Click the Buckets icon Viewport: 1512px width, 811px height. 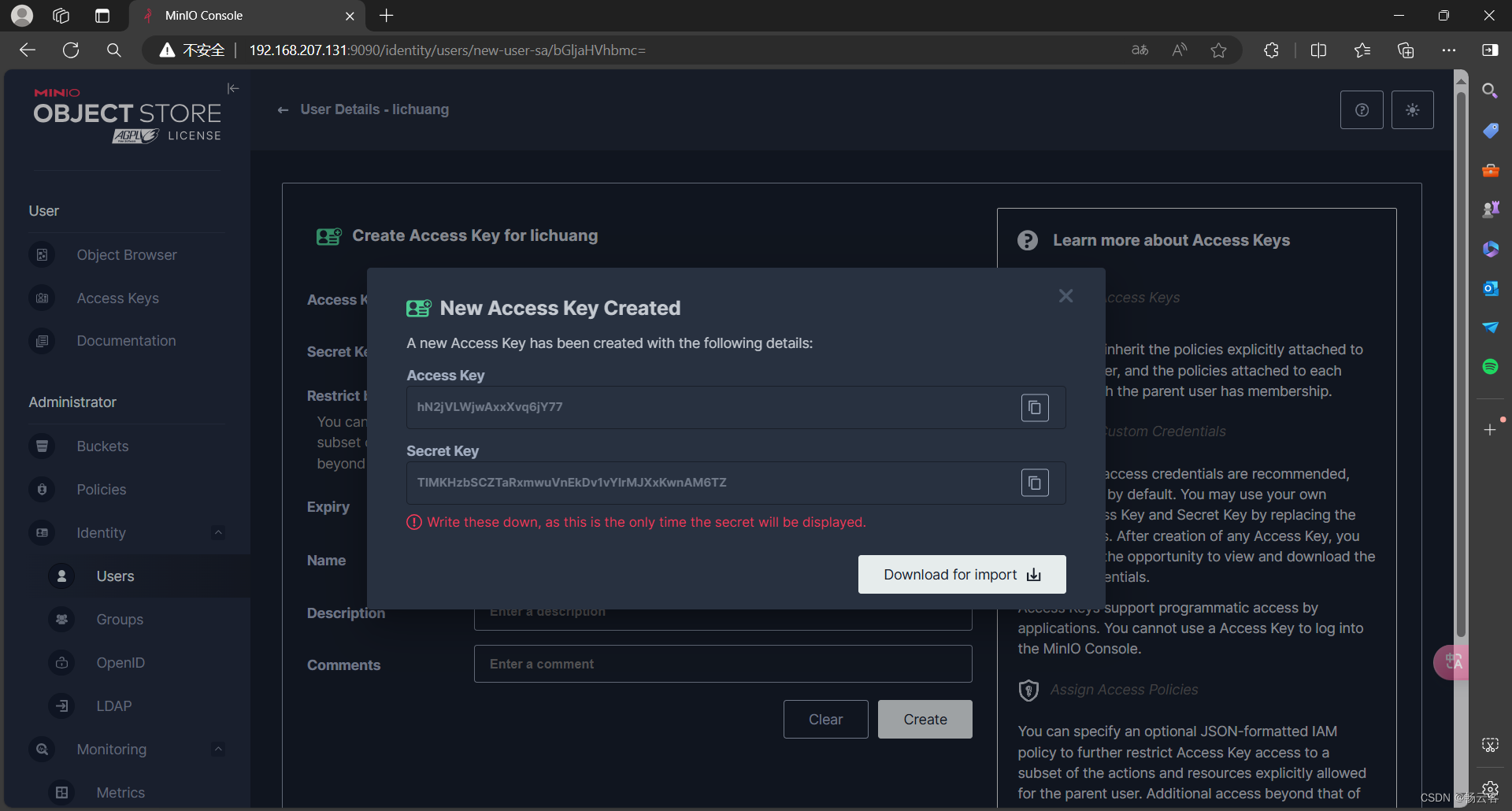tap(42, 446)
